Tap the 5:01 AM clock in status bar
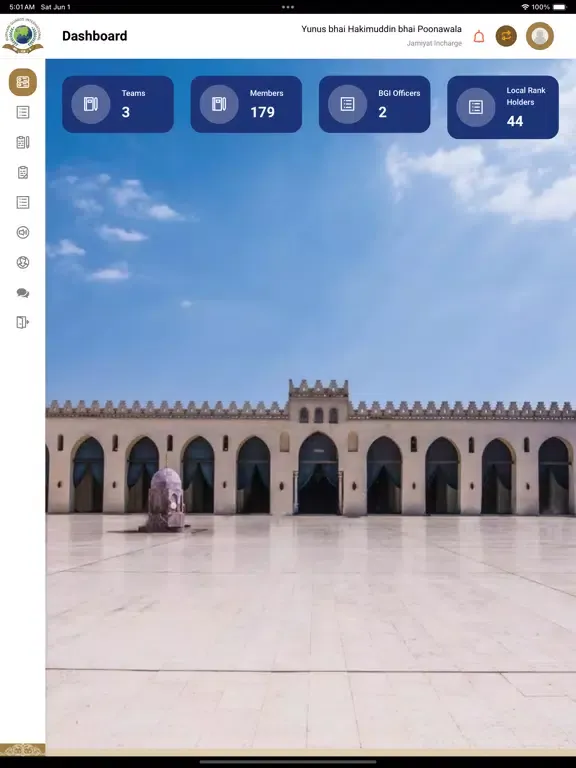Image resolution: width=576 pixels, height=768 pixels. [22, 7]
